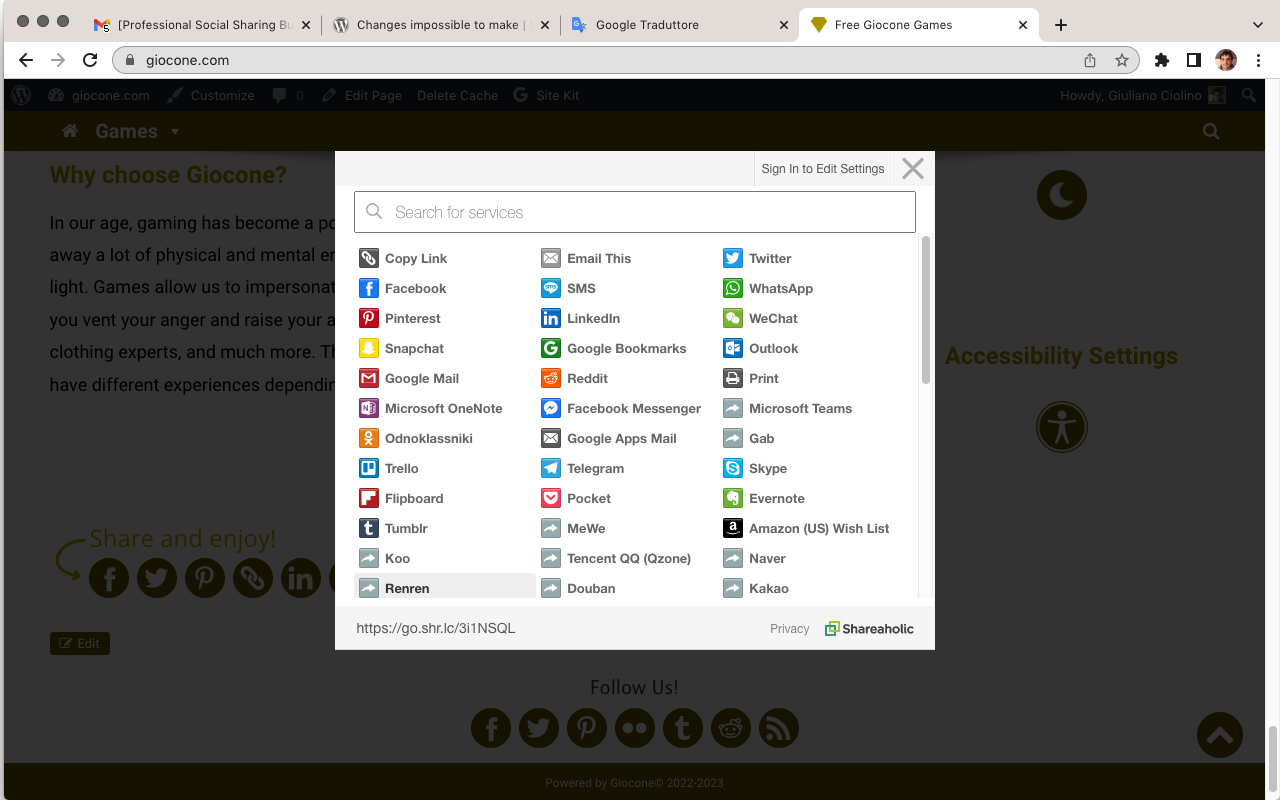Choose Kakao from the services list
This screenshot has height=800, width=1280.
click(756, 588)
